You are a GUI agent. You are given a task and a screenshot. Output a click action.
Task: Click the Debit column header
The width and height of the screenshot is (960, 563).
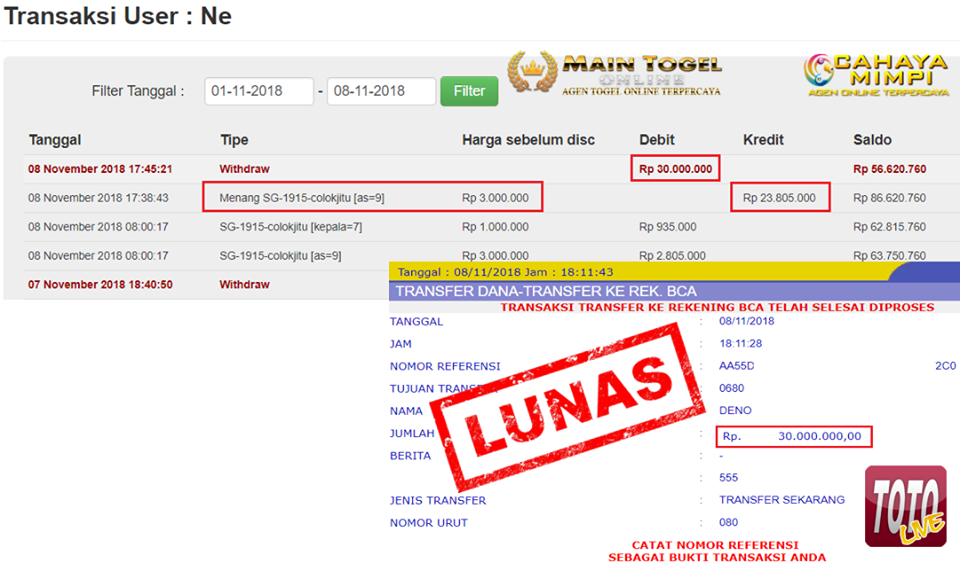tap(657, 140)
